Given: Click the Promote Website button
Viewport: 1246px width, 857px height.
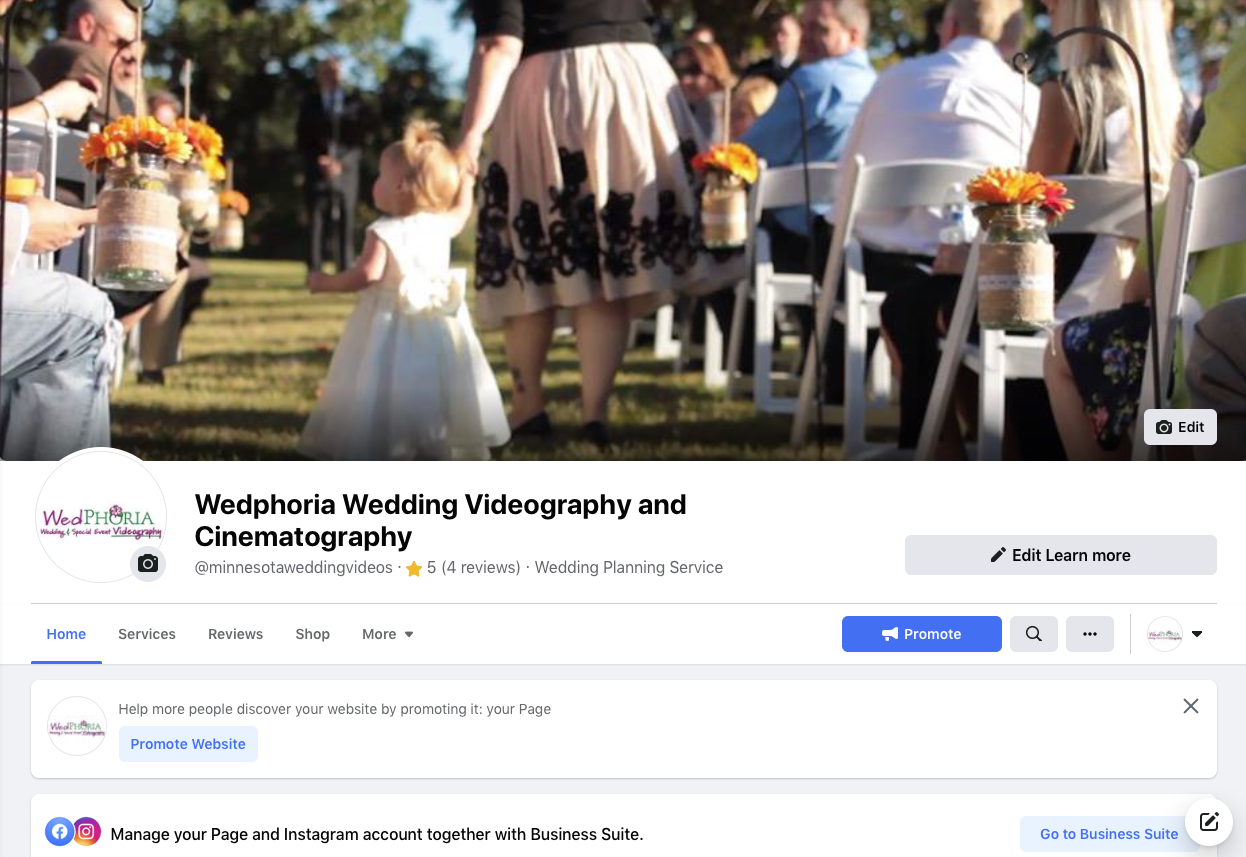Looking at the screenshot, I should [188, 744].
